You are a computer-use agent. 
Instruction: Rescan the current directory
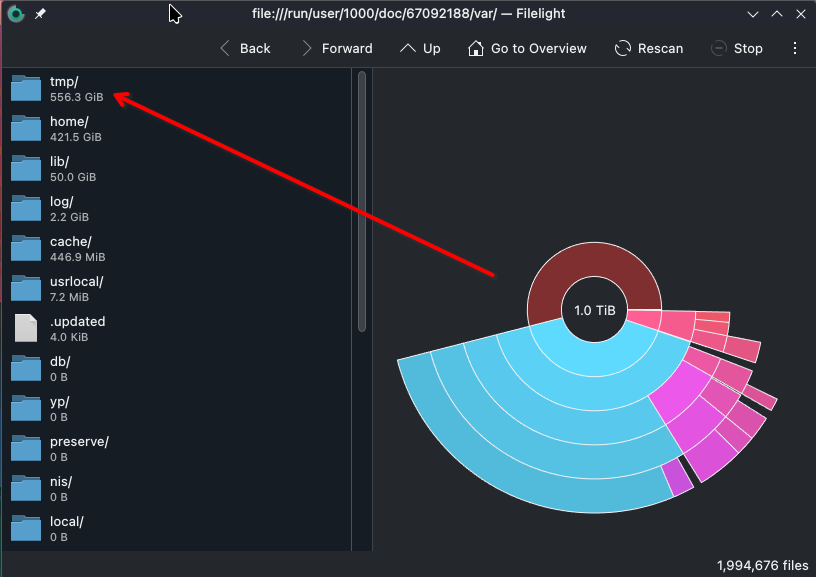click(x=648, y=48)
